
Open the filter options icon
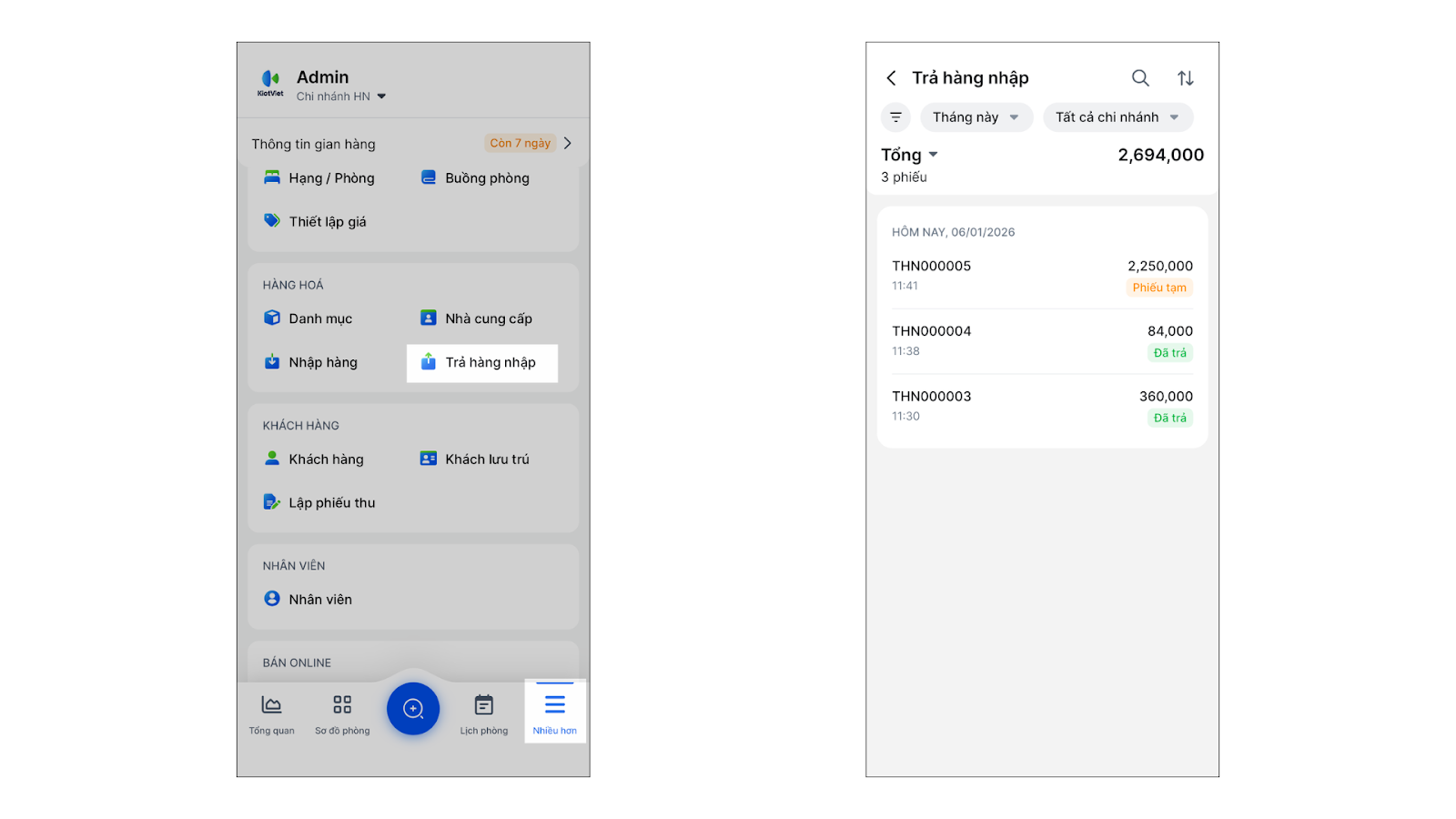point(895,117)
